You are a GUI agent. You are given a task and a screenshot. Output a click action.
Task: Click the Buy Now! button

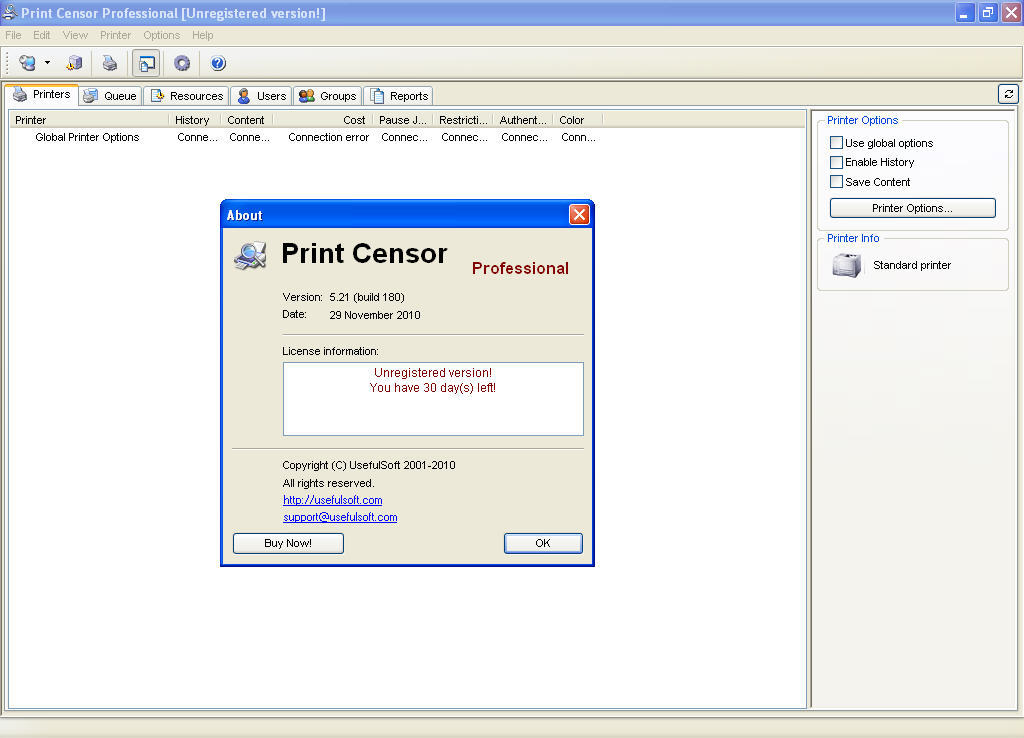point(288,543)
